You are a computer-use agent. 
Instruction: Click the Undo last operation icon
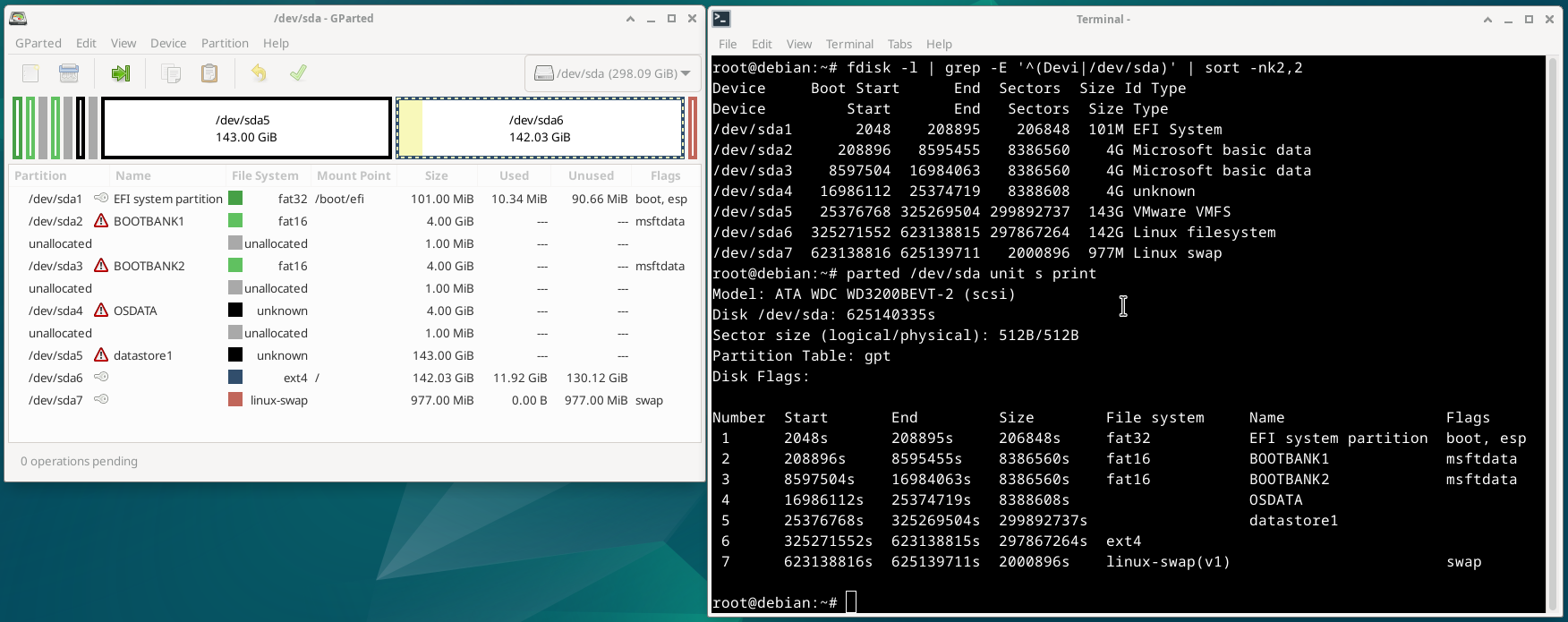point(259,73)
